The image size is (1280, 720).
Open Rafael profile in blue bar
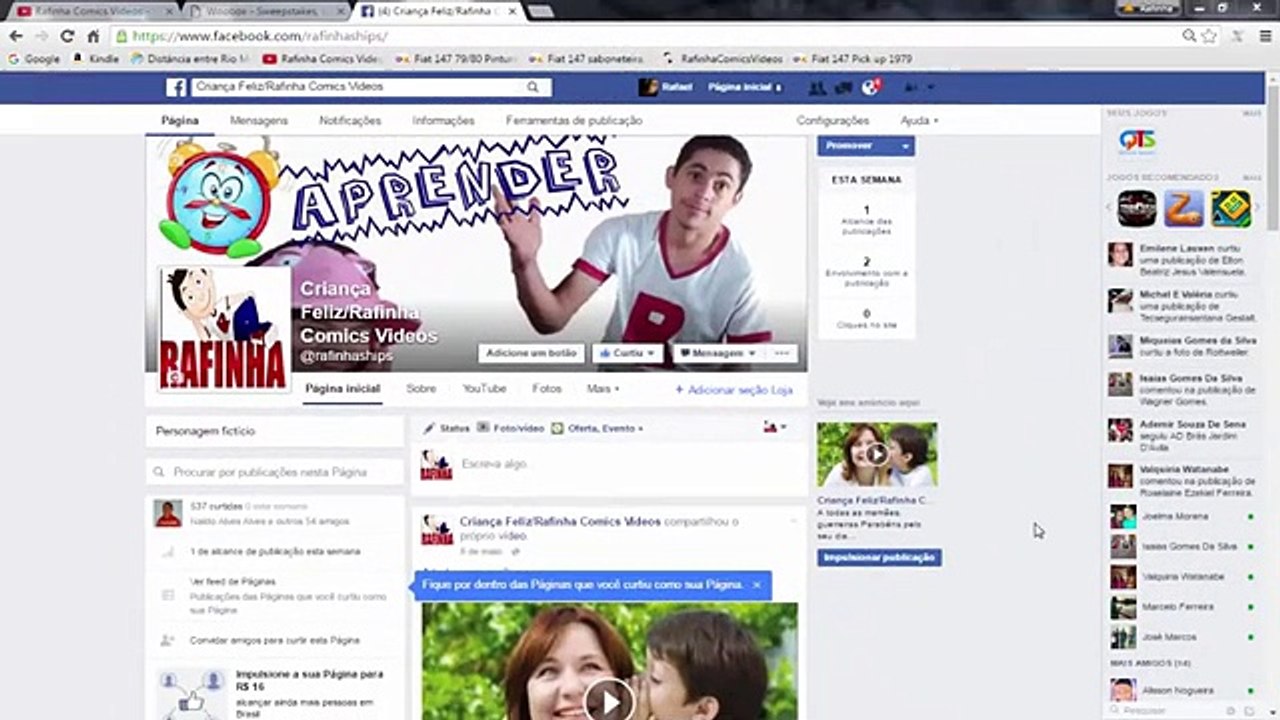point(666,87)
